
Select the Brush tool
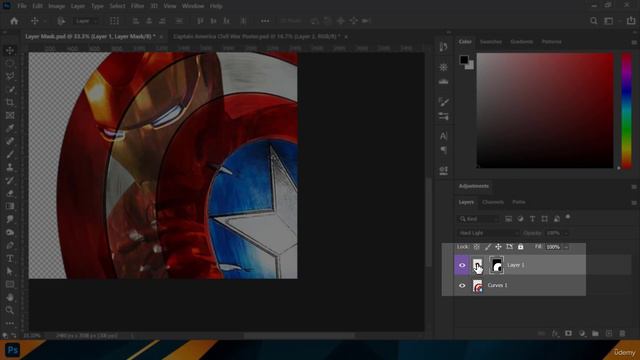click(10, 154)
